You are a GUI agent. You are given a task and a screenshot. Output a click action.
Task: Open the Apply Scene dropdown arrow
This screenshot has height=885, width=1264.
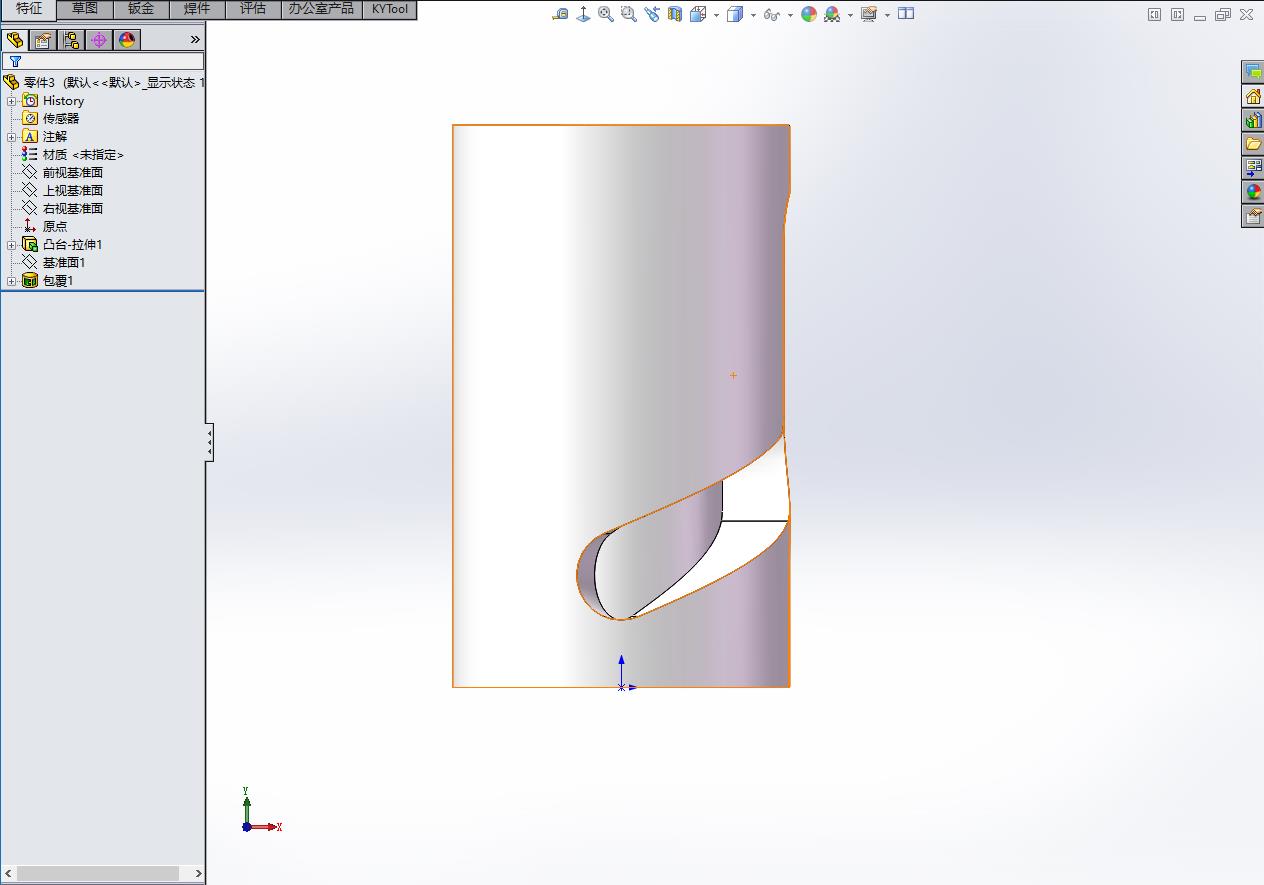(850, 15)
